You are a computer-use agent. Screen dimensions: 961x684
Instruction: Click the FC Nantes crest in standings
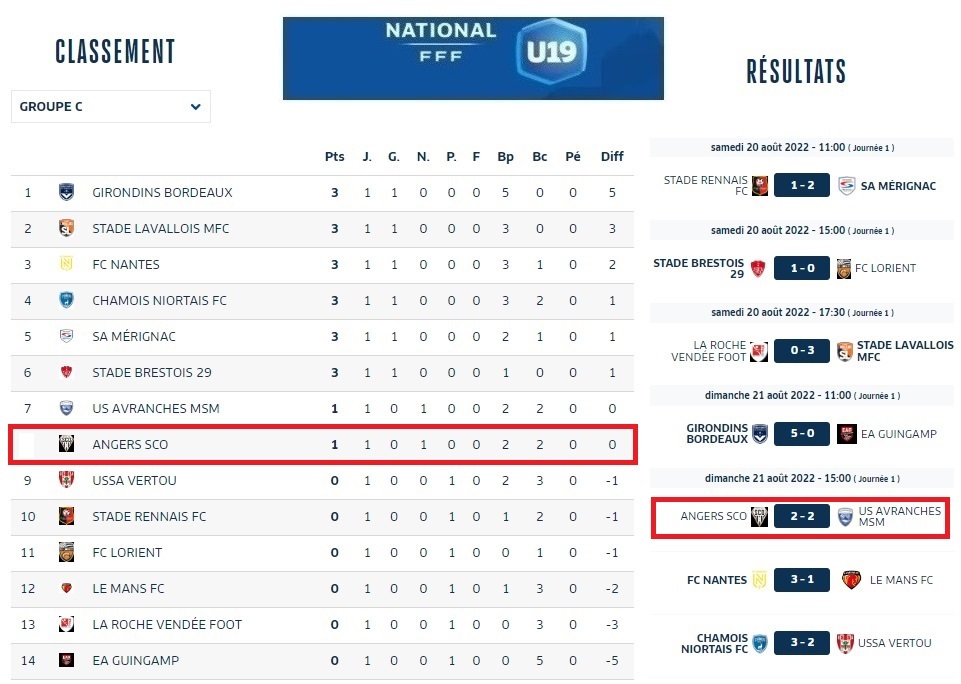[66, 264]
